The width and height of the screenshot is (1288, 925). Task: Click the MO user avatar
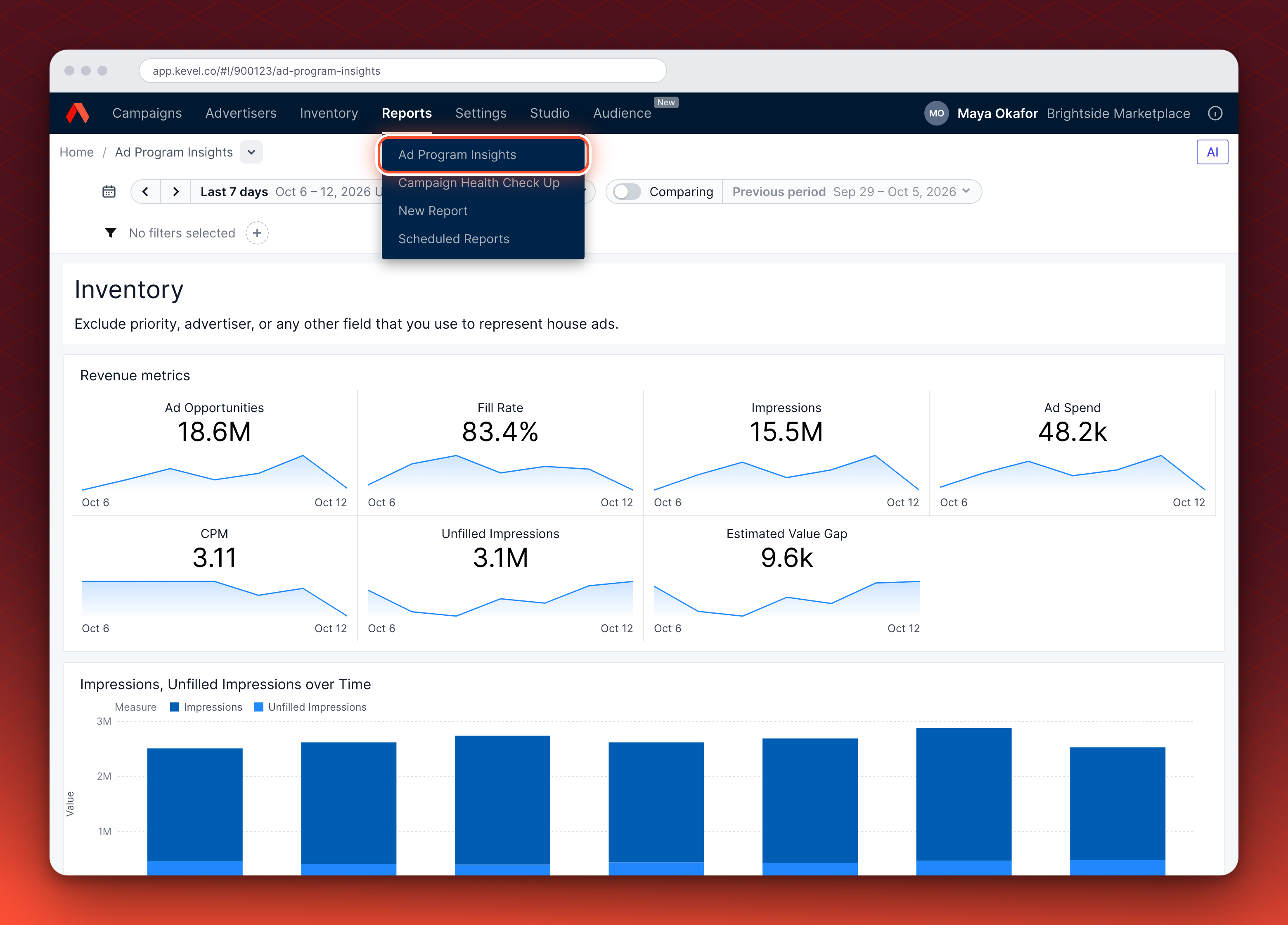tap(936, 113)
